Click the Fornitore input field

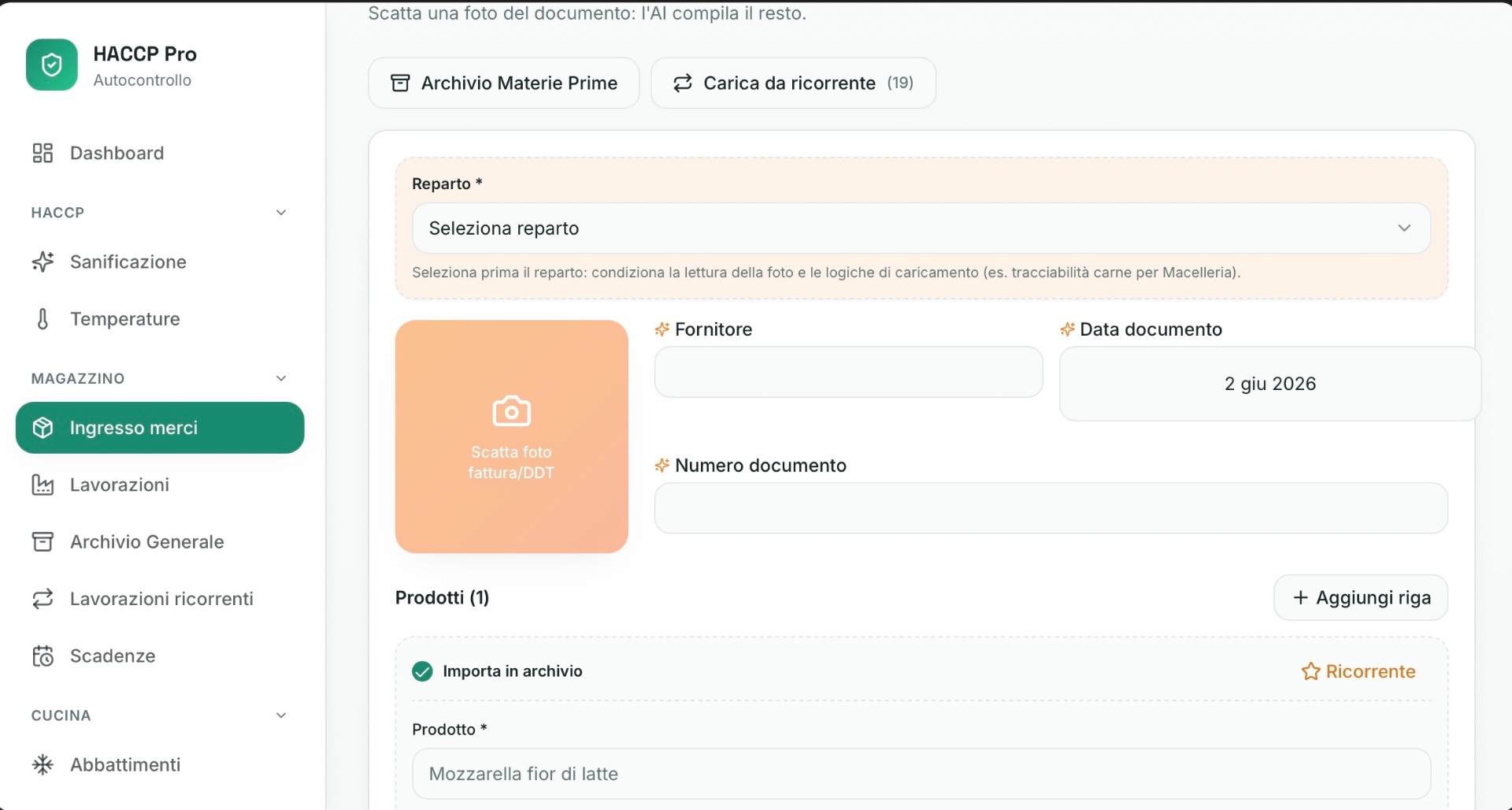pos(849,372)
